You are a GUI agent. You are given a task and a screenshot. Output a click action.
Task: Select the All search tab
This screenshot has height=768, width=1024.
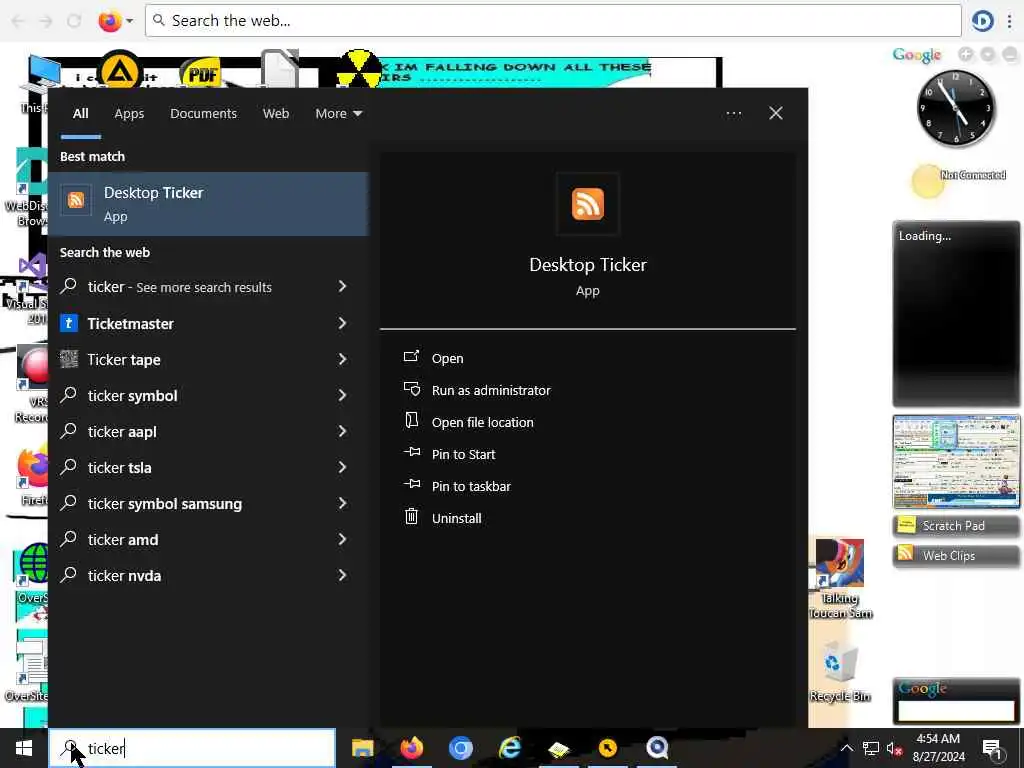click(x=80, y=114)
